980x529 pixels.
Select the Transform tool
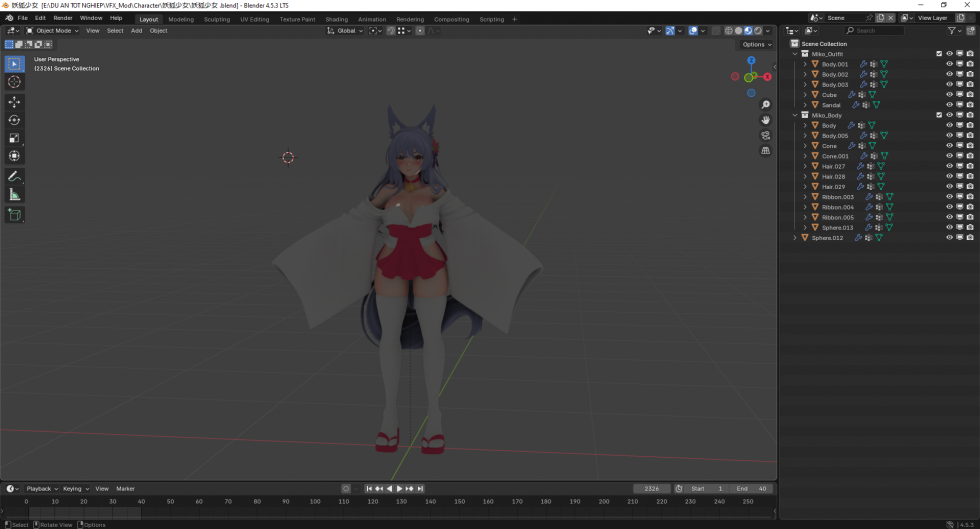coord(14,156)
